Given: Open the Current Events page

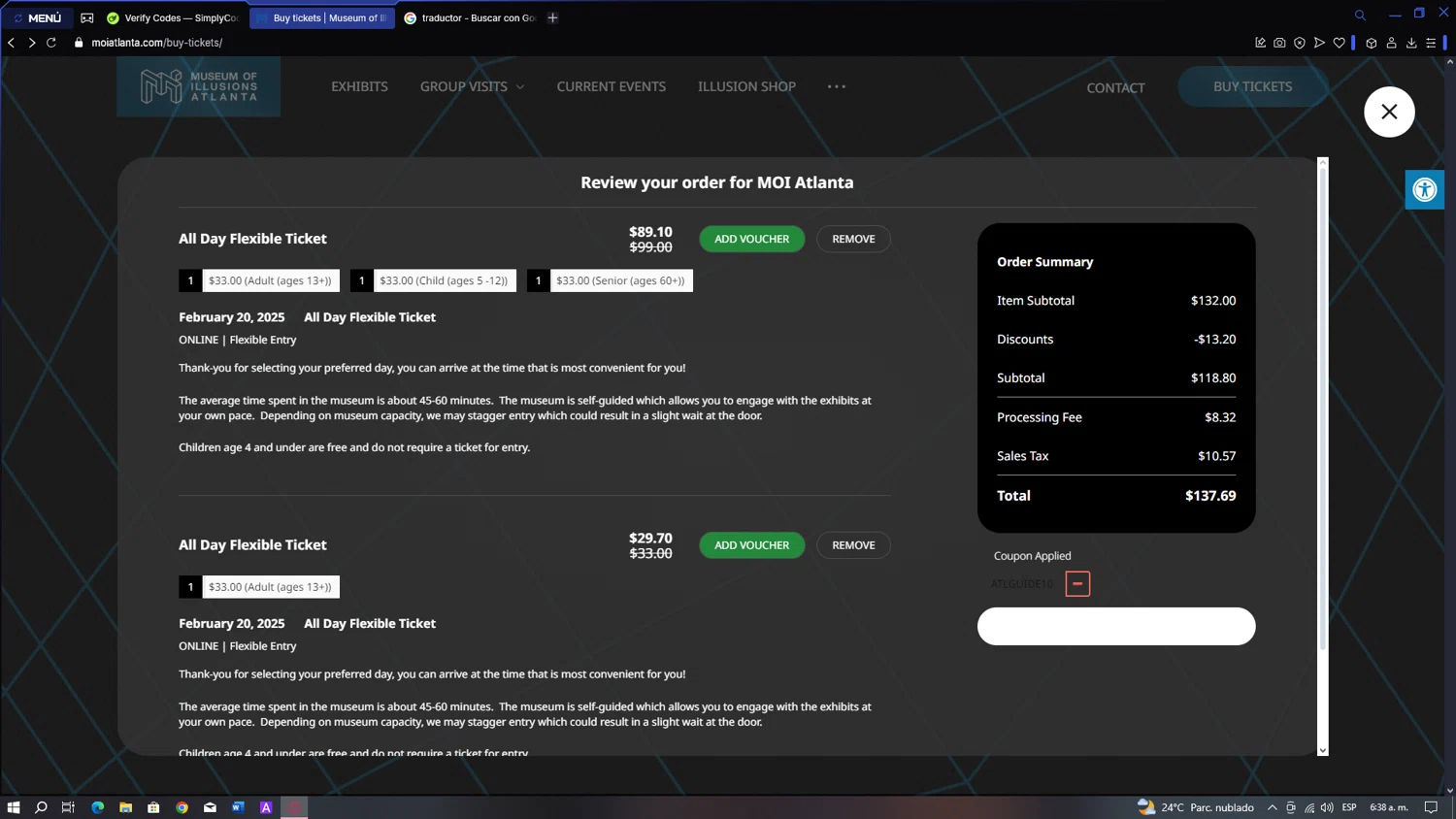Looking at the screenshot, I should 611,86.
